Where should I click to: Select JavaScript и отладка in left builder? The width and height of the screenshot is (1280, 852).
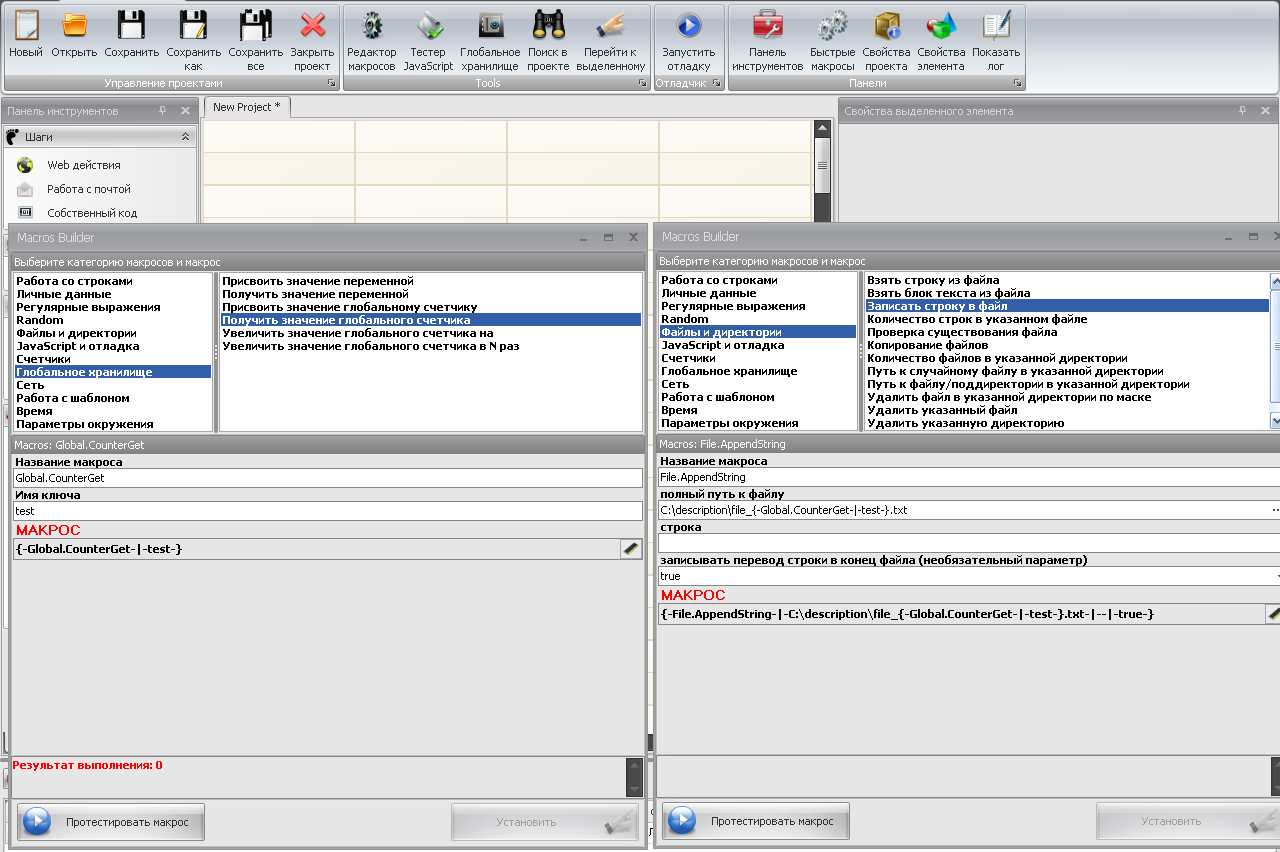pyautogui.click(x=78, y=346)
